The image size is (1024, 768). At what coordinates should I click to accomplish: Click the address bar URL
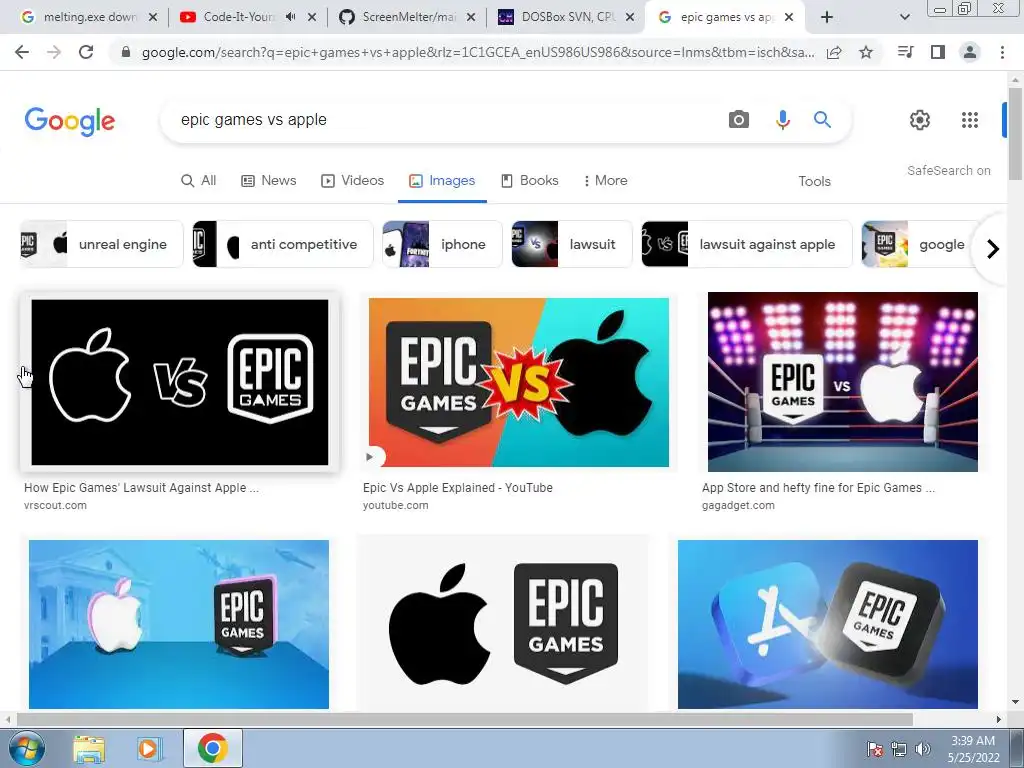tap(478, 53)
